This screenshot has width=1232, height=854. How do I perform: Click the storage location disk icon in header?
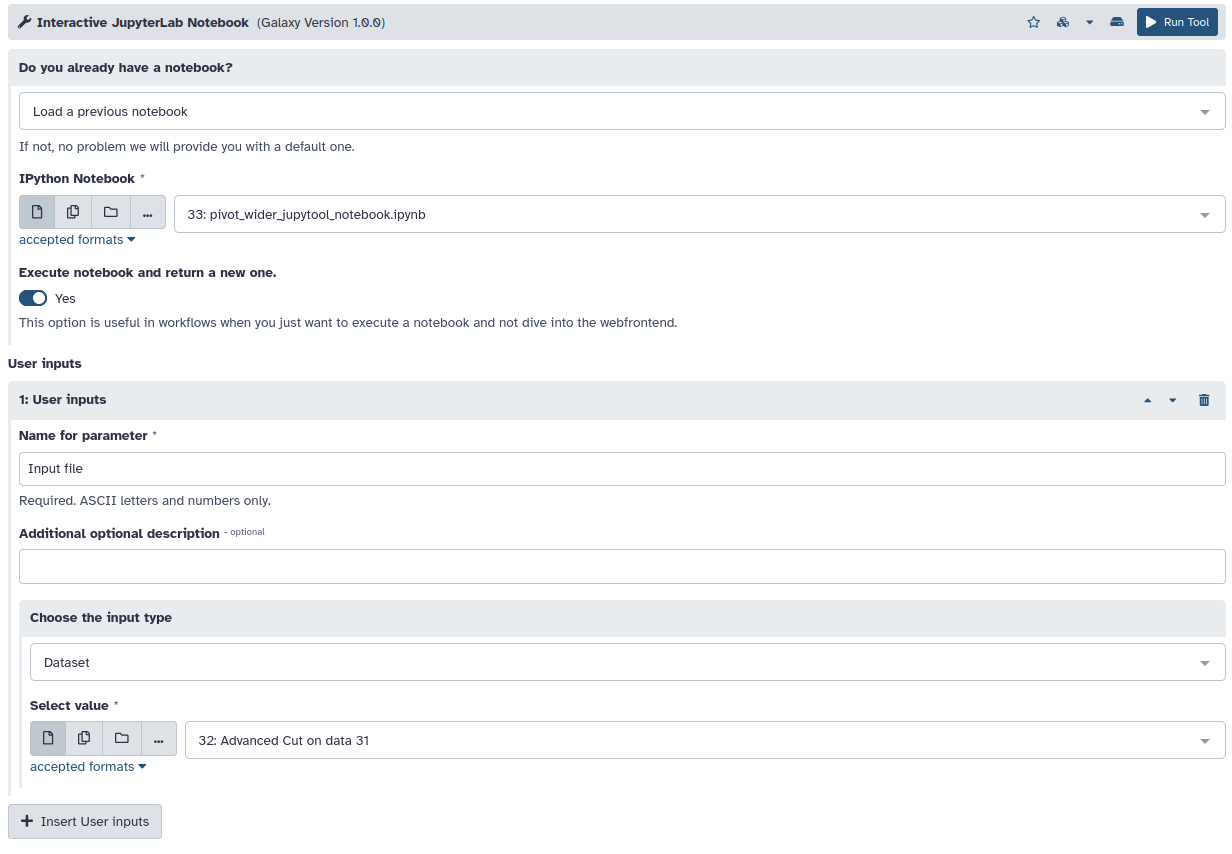pyautogui.click(x=1117, y=22)
